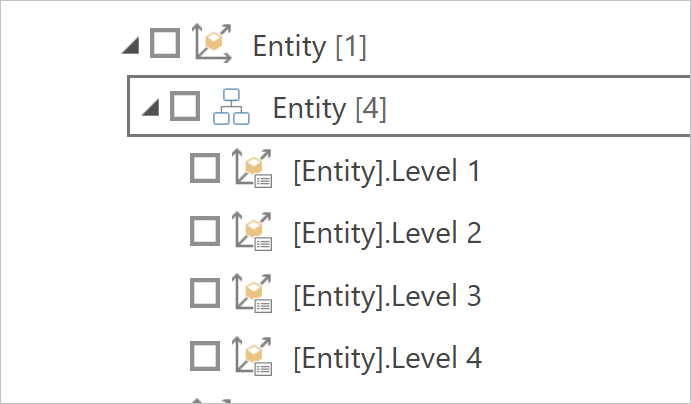Select the [Entity].Level 3 checkbox

pos(205,294)
